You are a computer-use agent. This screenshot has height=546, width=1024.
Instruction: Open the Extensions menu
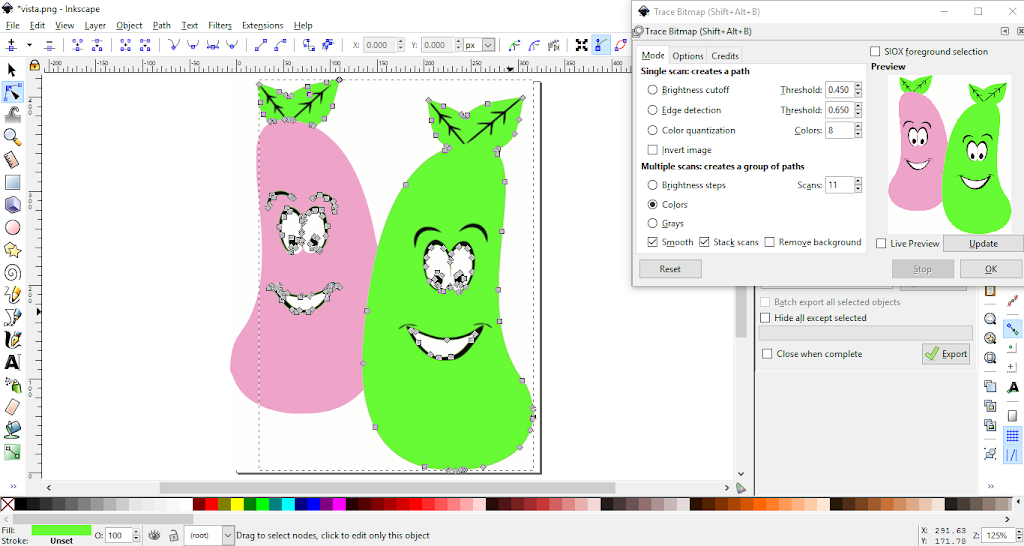[263, 25]
